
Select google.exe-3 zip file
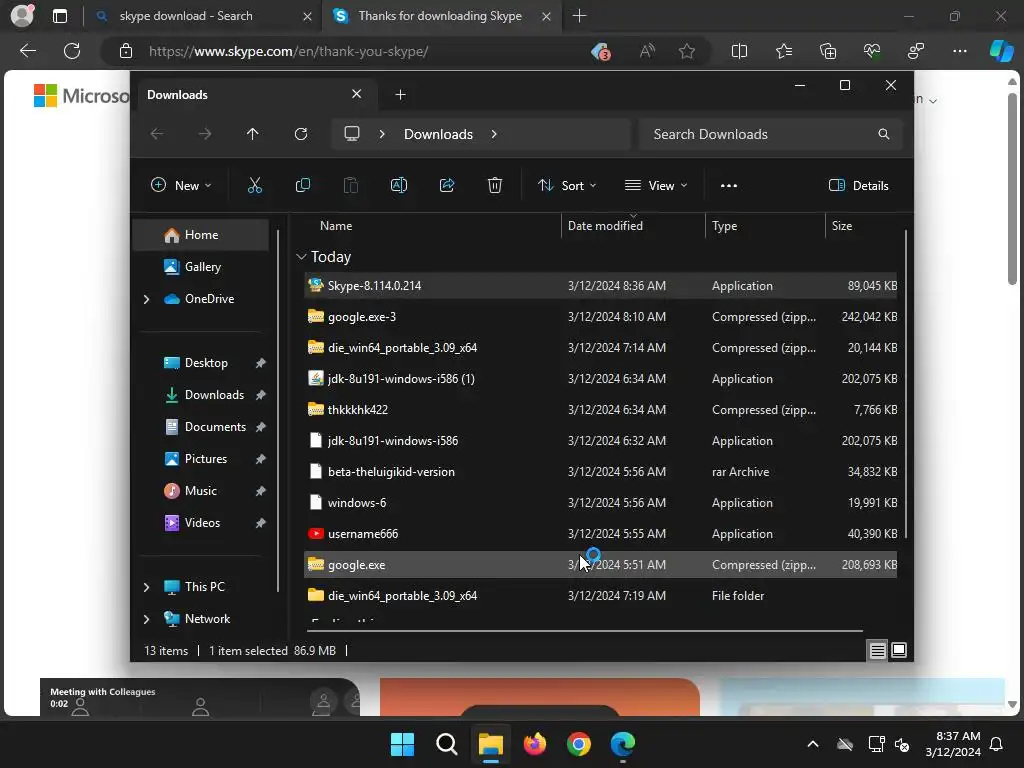(x=600, y=317)
